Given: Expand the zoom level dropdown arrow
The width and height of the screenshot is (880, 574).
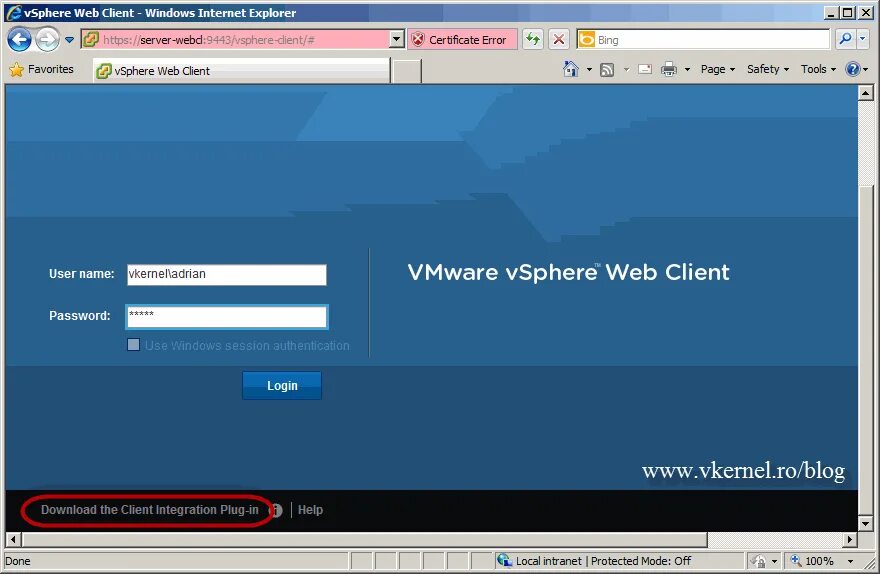Looking at the screenshot, I should [x=850, y=561].
